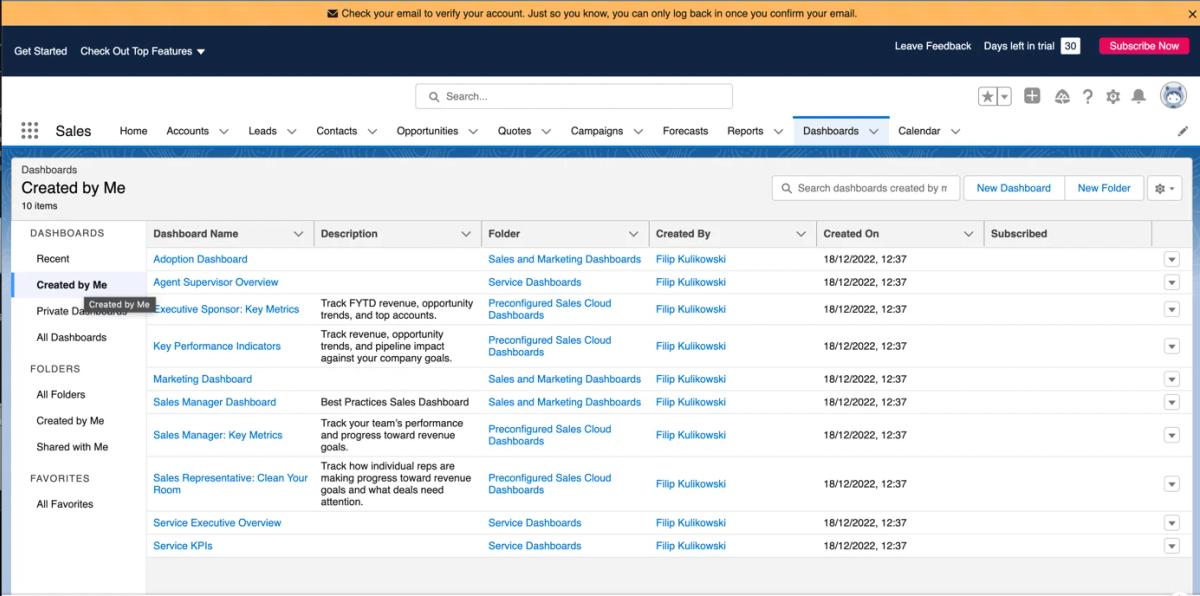Open the Help question mark icon
1200x596 pixels.
click(x=1088, y=97)
